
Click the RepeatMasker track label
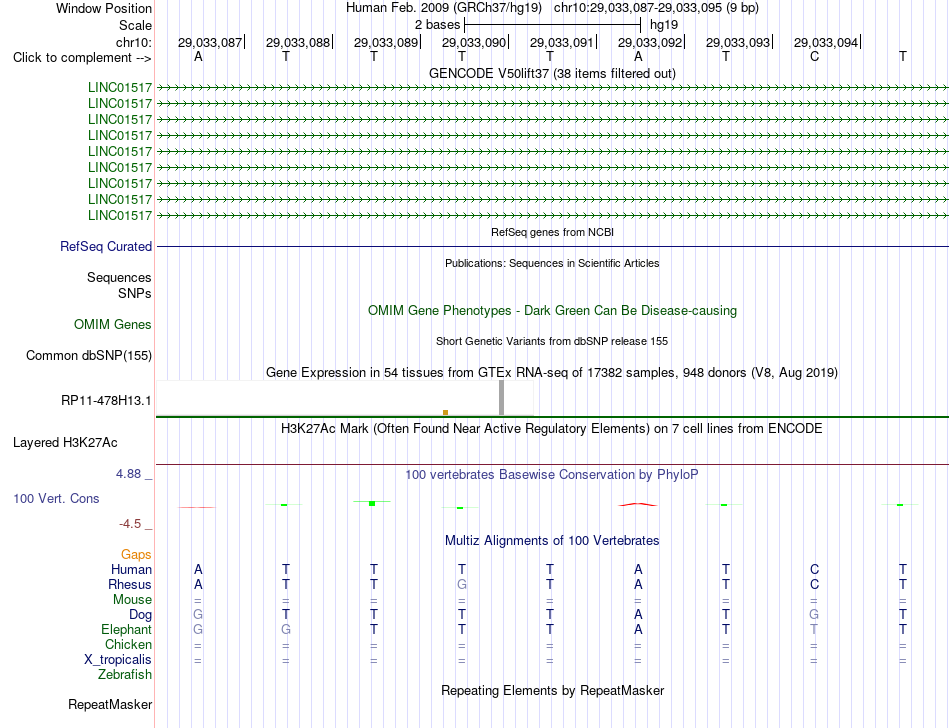pos(110,705)
